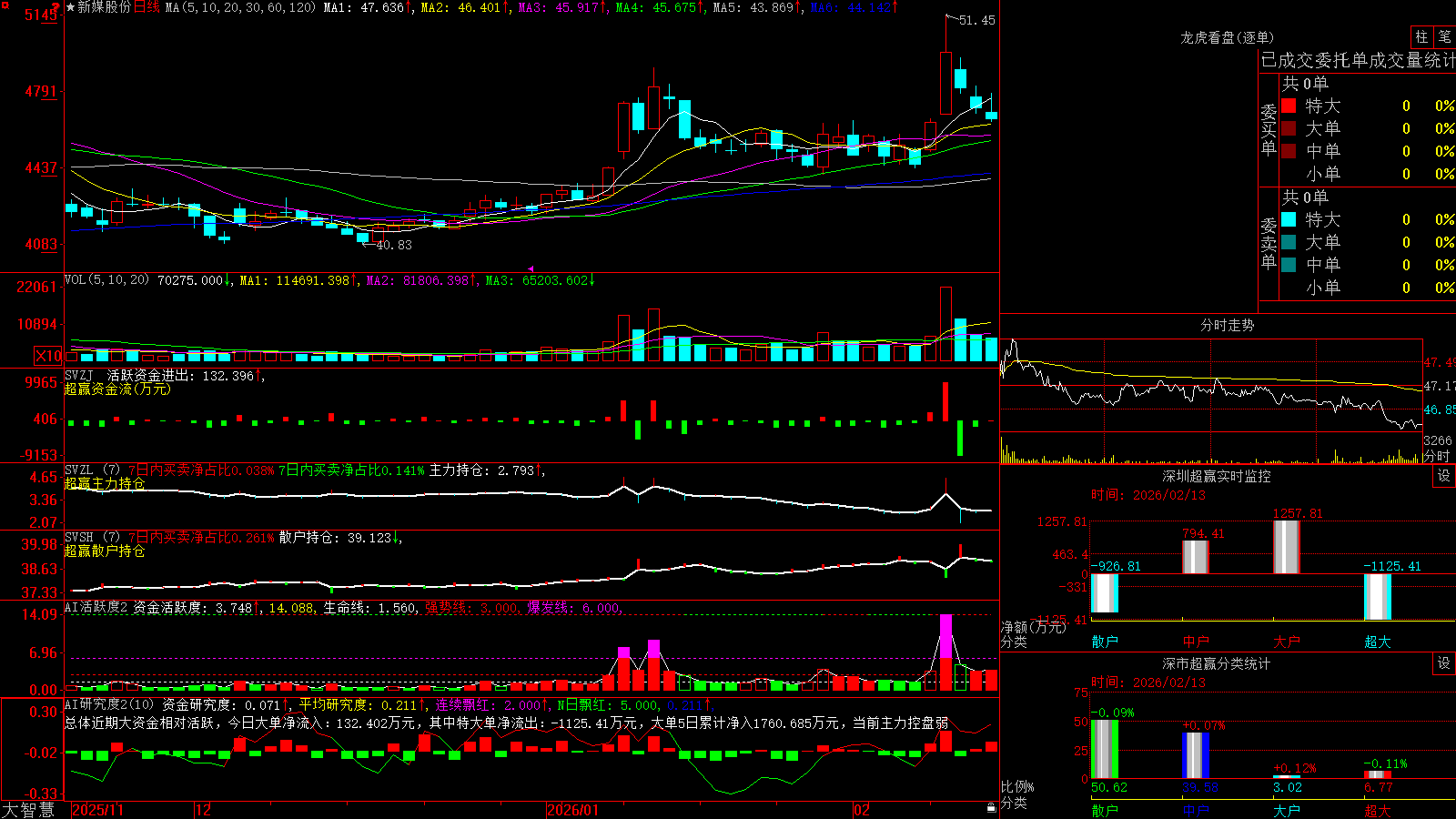The height and width of the screenshot is (819, 1456).
Task: Click the 4791 price axis label
Action: [x=40, y=92]
